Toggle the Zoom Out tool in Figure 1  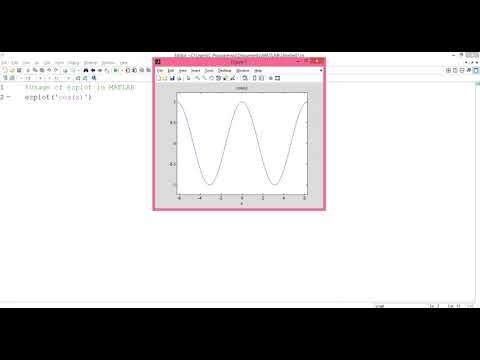204,78
